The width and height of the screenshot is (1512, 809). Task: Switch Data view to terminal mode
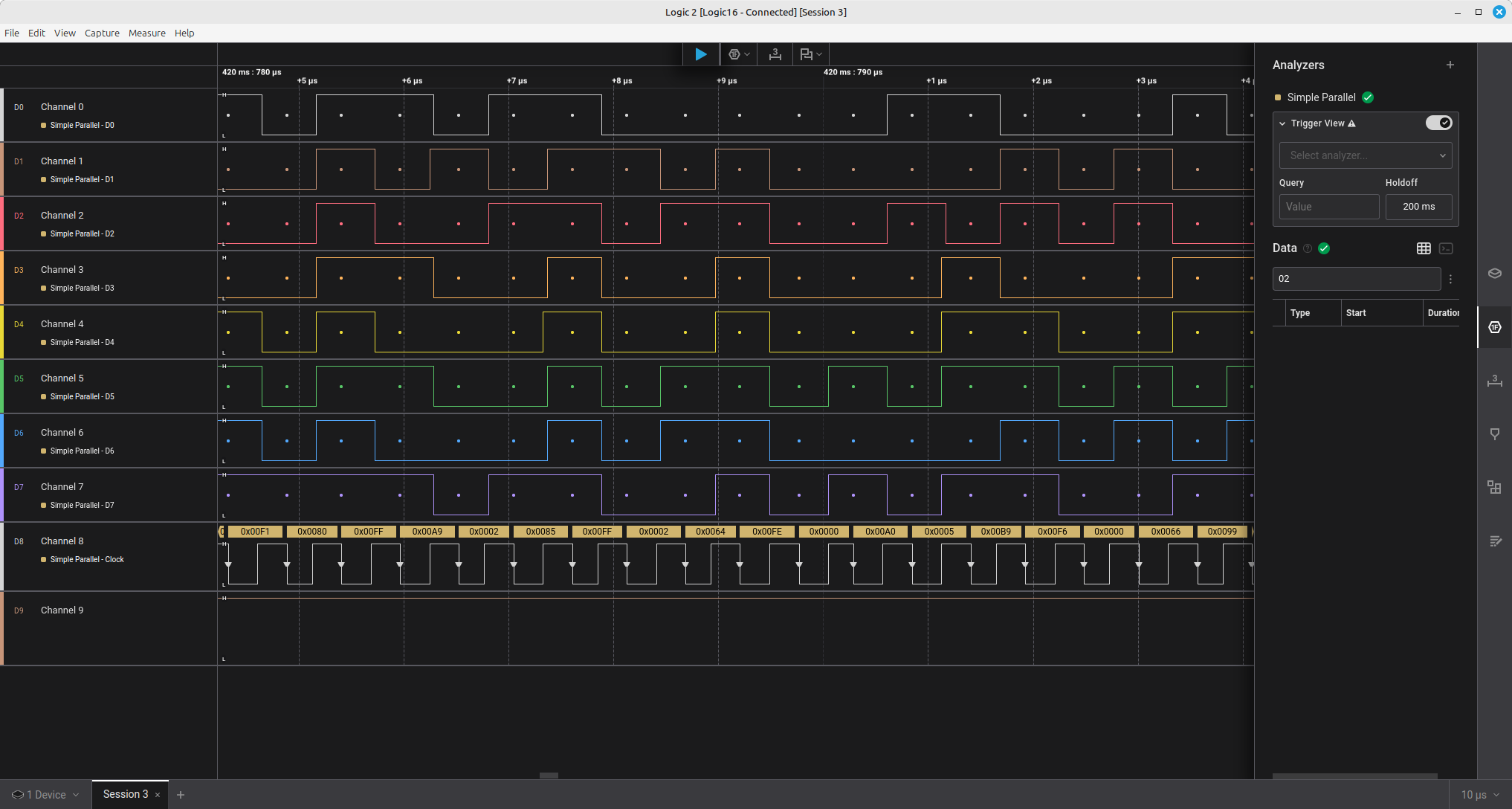click(x=1446, y=248)
